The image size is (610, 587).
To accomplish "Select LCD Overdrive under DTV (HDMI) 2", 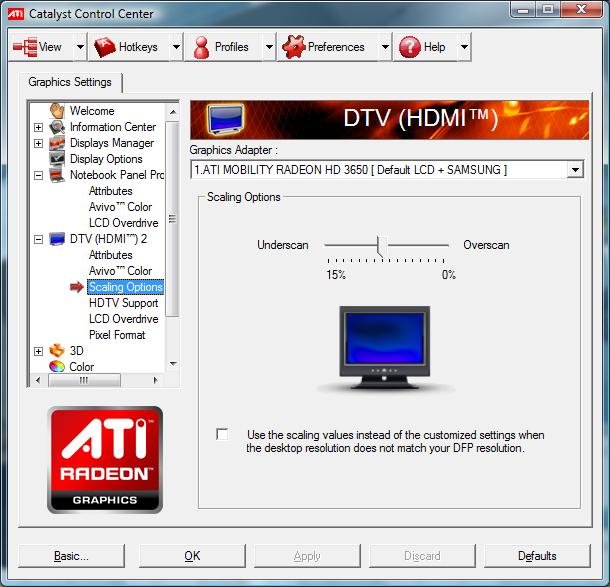I will coord(123,319).
